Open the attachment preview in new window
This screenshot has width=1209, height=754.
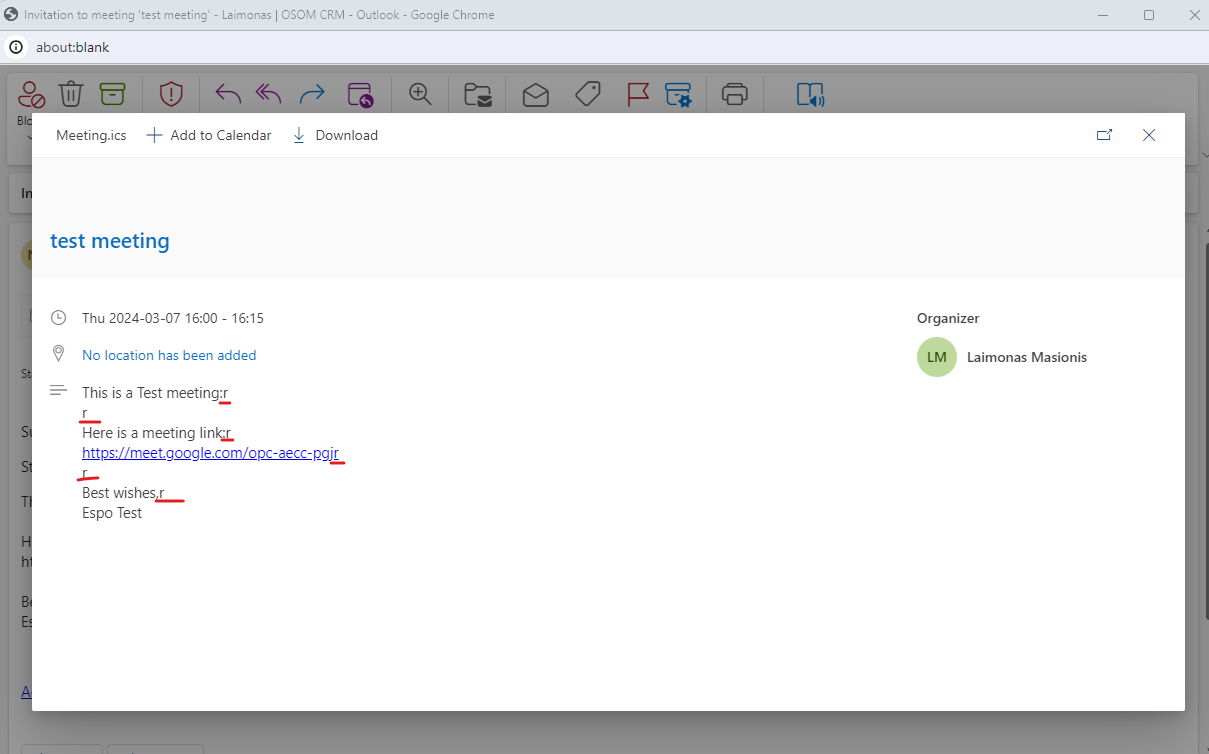(x=1104, y=135)
